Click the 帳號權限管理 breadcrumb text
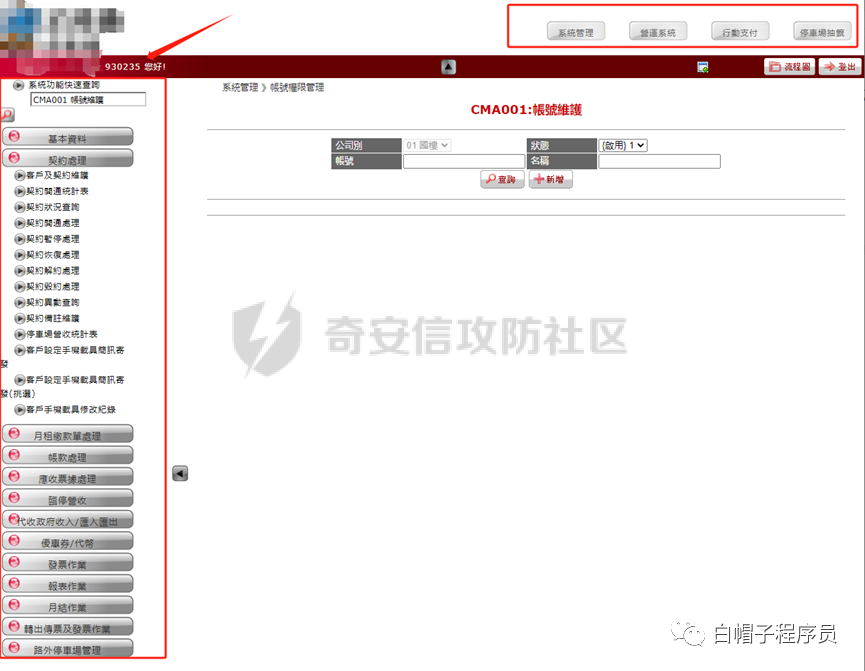This screenshot has height=671, width=865. 297,87
